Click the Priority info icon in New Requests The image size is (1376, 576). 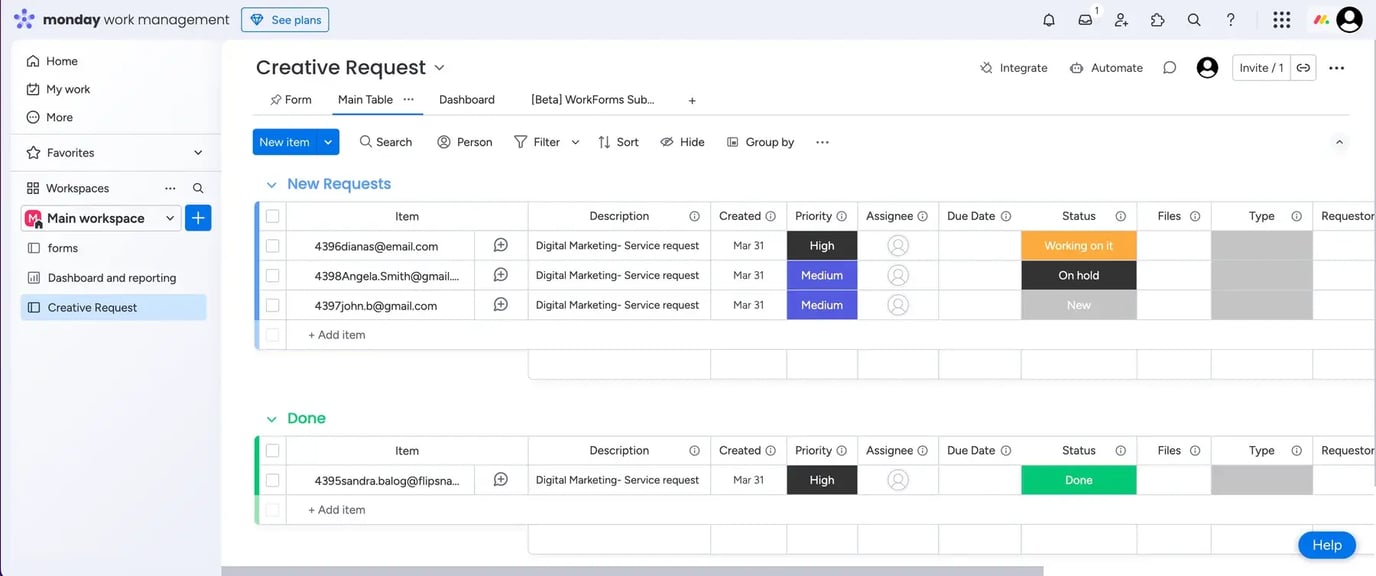point(842,216)
